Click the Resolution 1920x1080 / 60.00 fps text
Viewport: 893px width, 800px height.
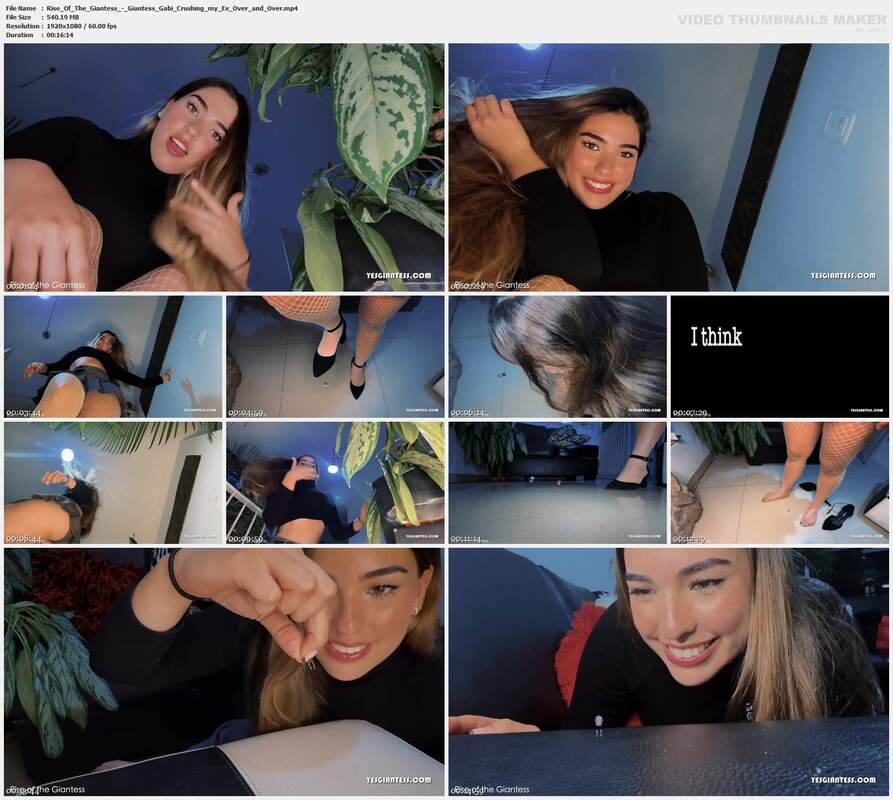coord(81,26)
